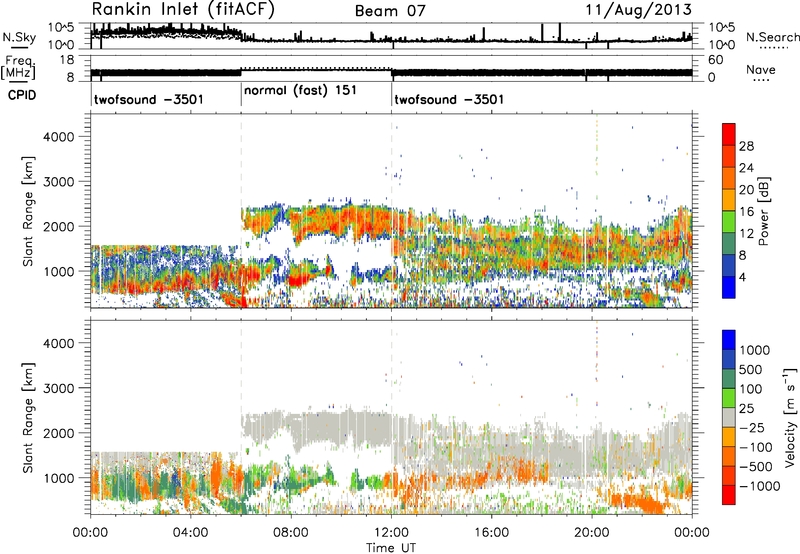The image size is (800, 554).
Task: Click the 'Time UT' axis title
Action: (x=391, y=547)
